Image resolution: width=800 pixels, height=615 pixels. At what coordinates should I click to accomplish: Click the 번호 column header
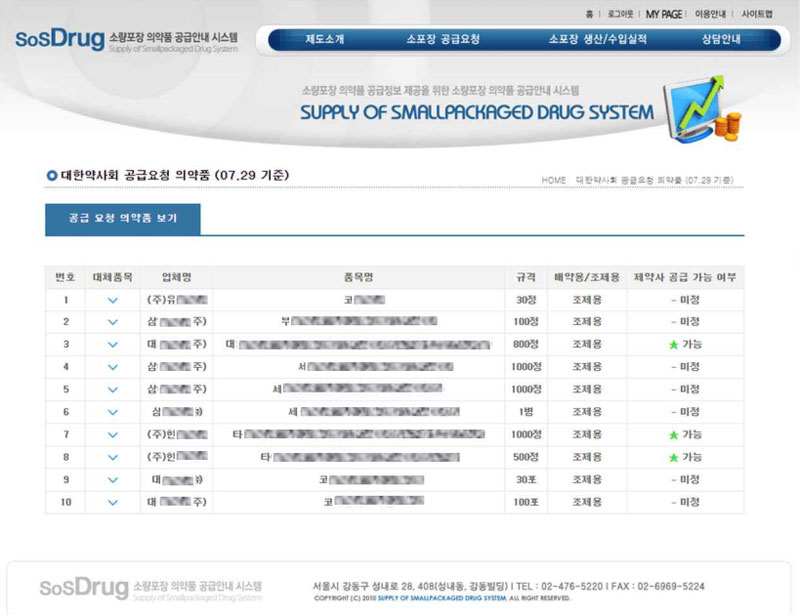(x=65, y=278)
